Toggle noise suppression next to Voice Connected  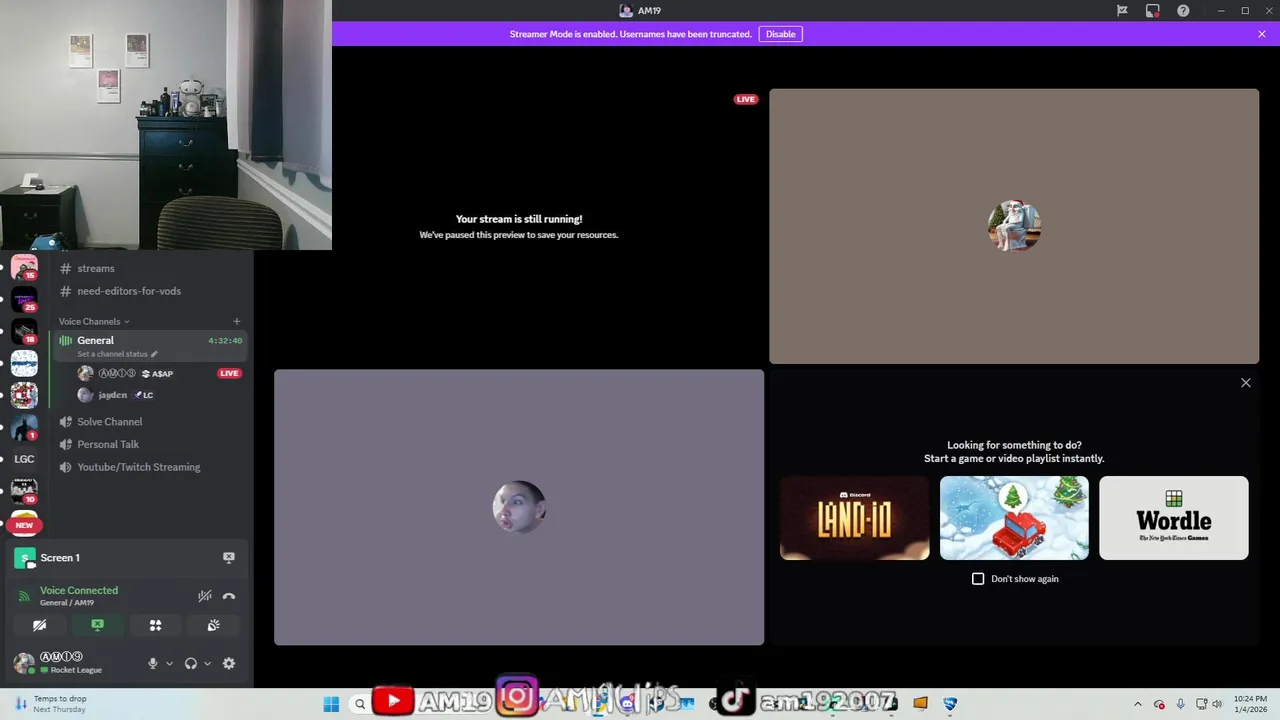pos(205,596)
